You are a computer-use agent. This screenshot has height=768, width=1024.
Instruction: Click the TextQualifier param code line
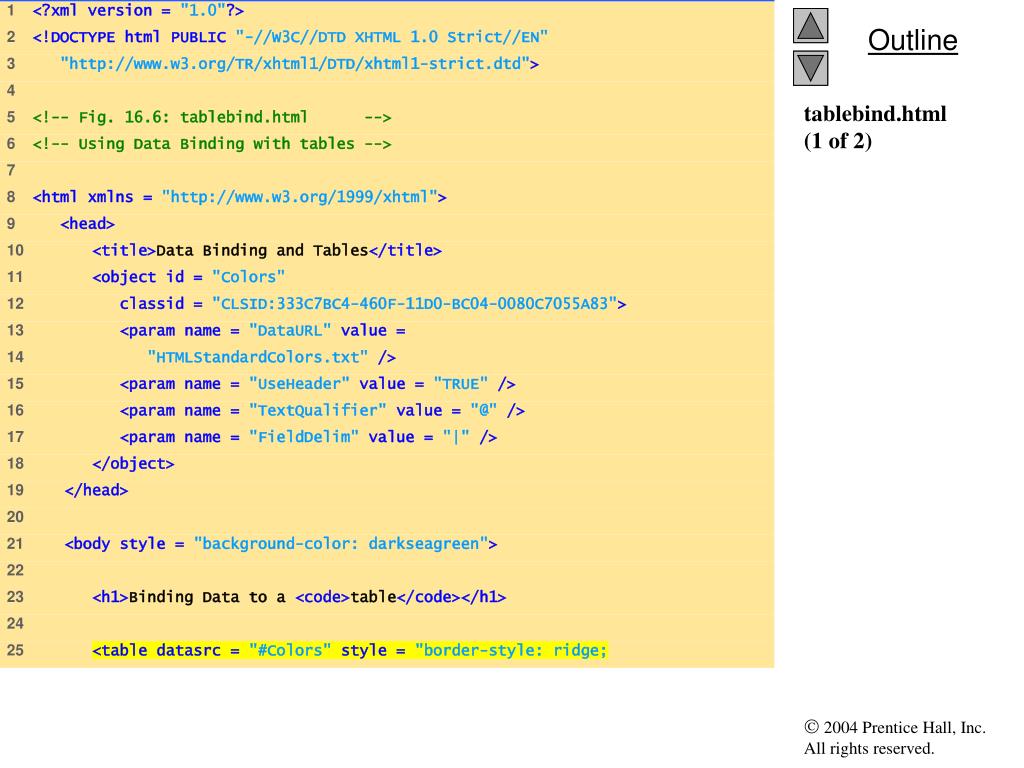click(x=322, y=411)
